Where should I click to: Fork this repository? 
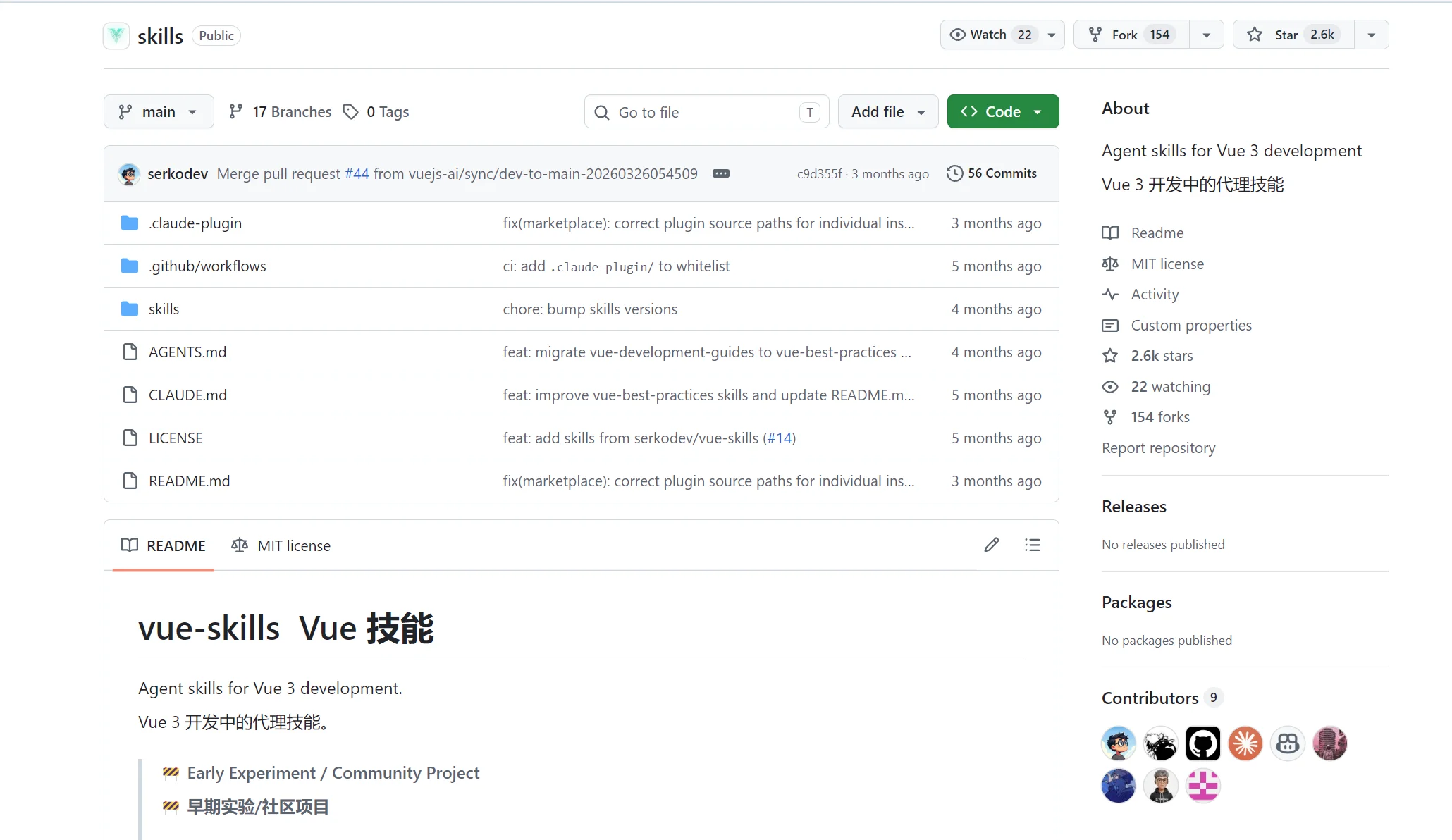(x=1132, y=35)
